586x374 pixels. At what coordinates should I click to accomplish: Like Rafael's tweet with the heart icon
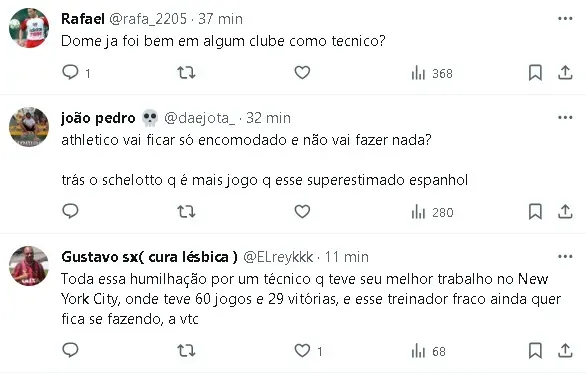tap(302, 72)
